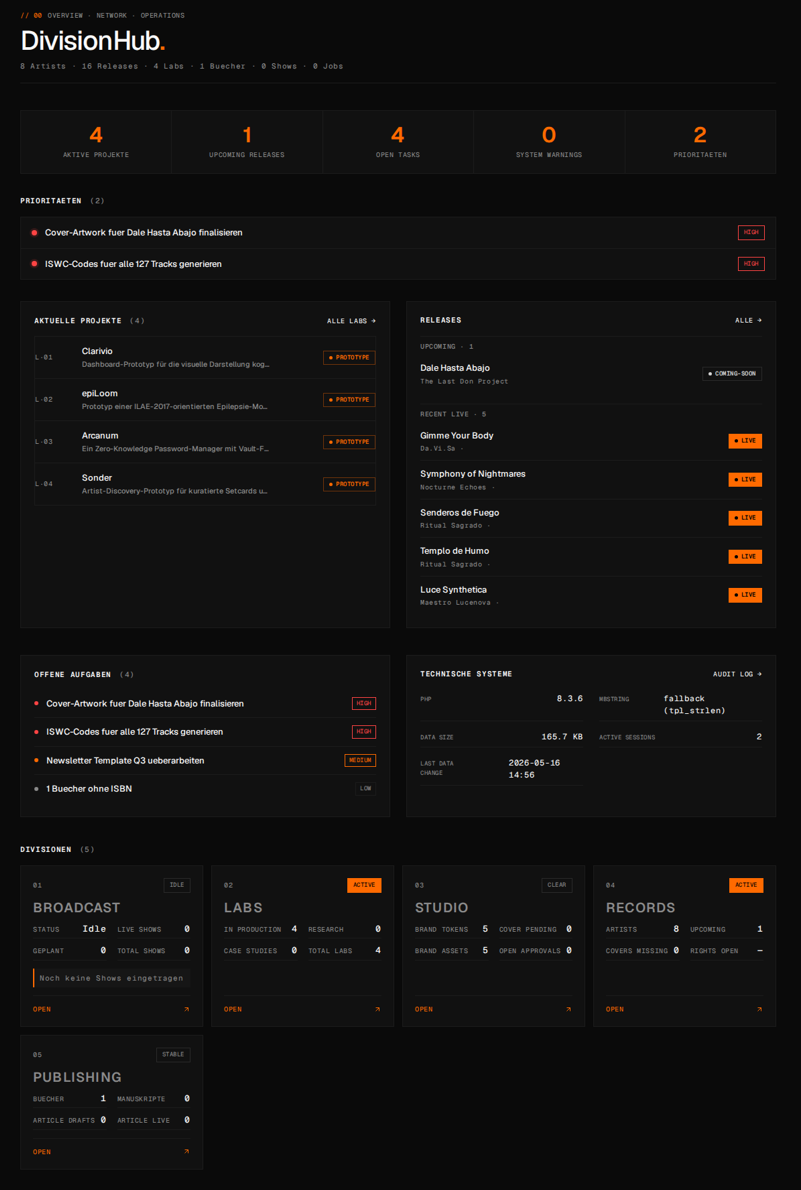Click OPEN link on Records card
Screen dimensions: 801x1190
(615, 1009)
